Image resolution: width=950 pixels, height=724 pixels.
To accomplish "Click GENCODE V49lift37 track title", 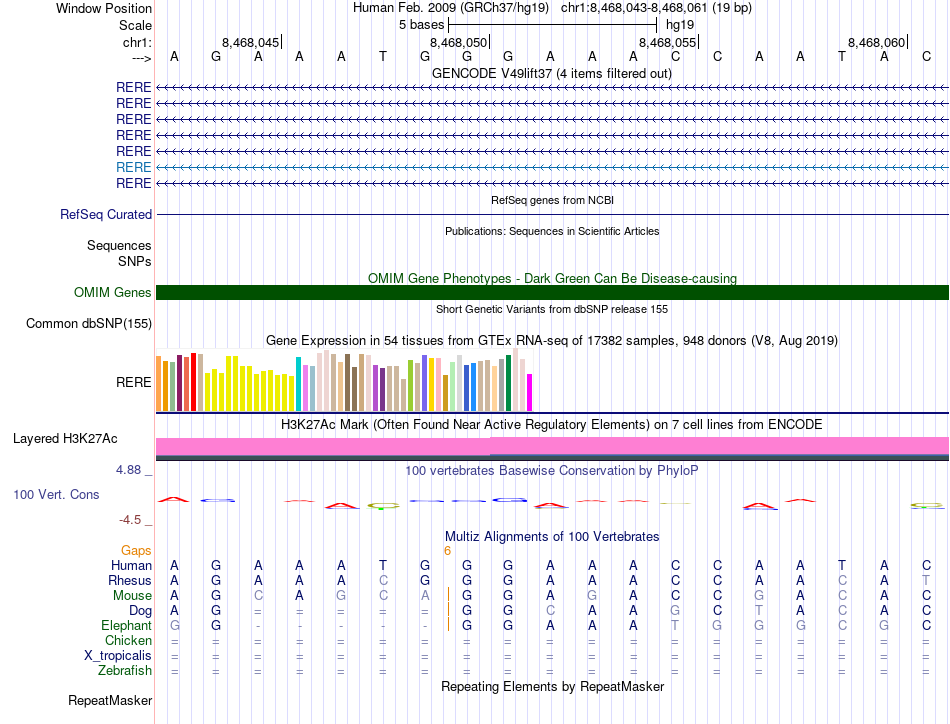I will (x=552, y=74).
